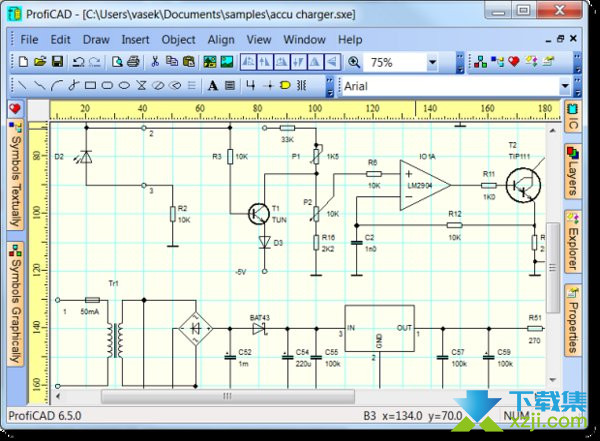Screen dimensions: 600x441
Task: Open the Draw menu
Action: [96, 39]
